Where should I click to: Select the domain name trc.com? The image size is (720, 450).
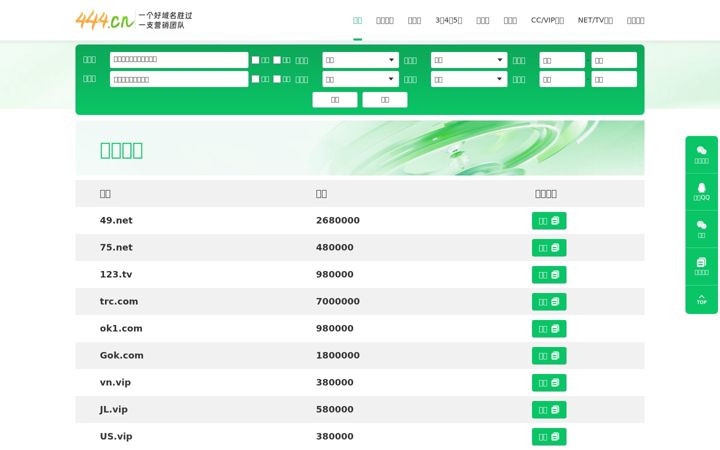click(x=119, y=302)
